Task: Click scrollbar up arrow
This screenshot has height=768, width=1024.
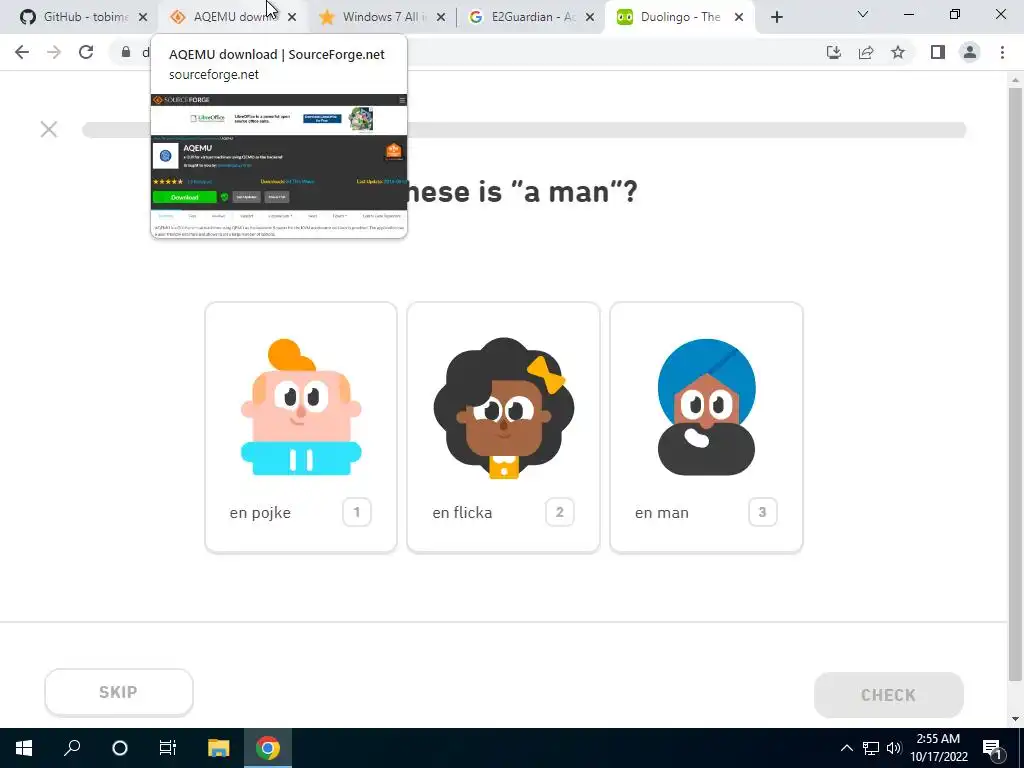Action: tap(1015, 80)
